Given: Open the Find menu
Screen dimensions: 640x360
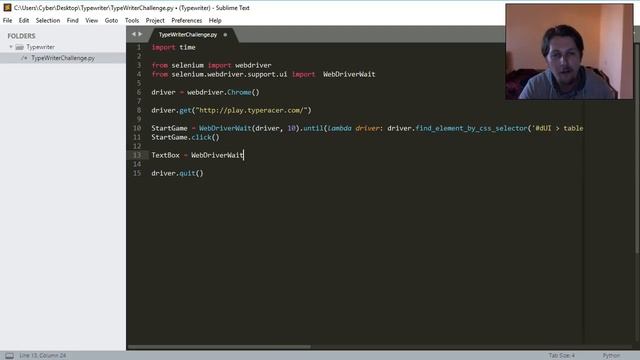Looking at the screenshot, I should 73,20.
